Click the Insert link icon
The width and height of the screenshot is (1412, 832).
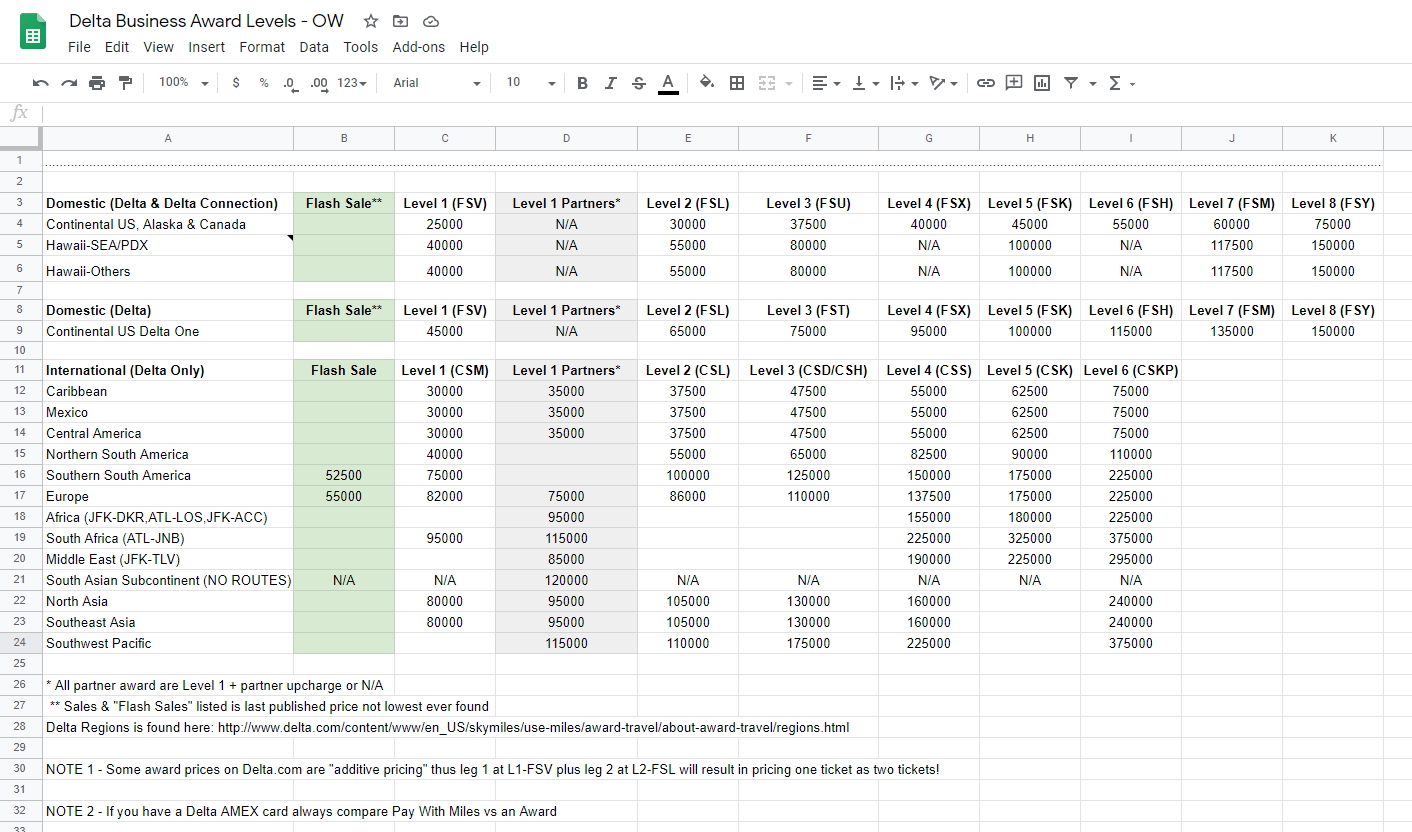coord(986,83)
